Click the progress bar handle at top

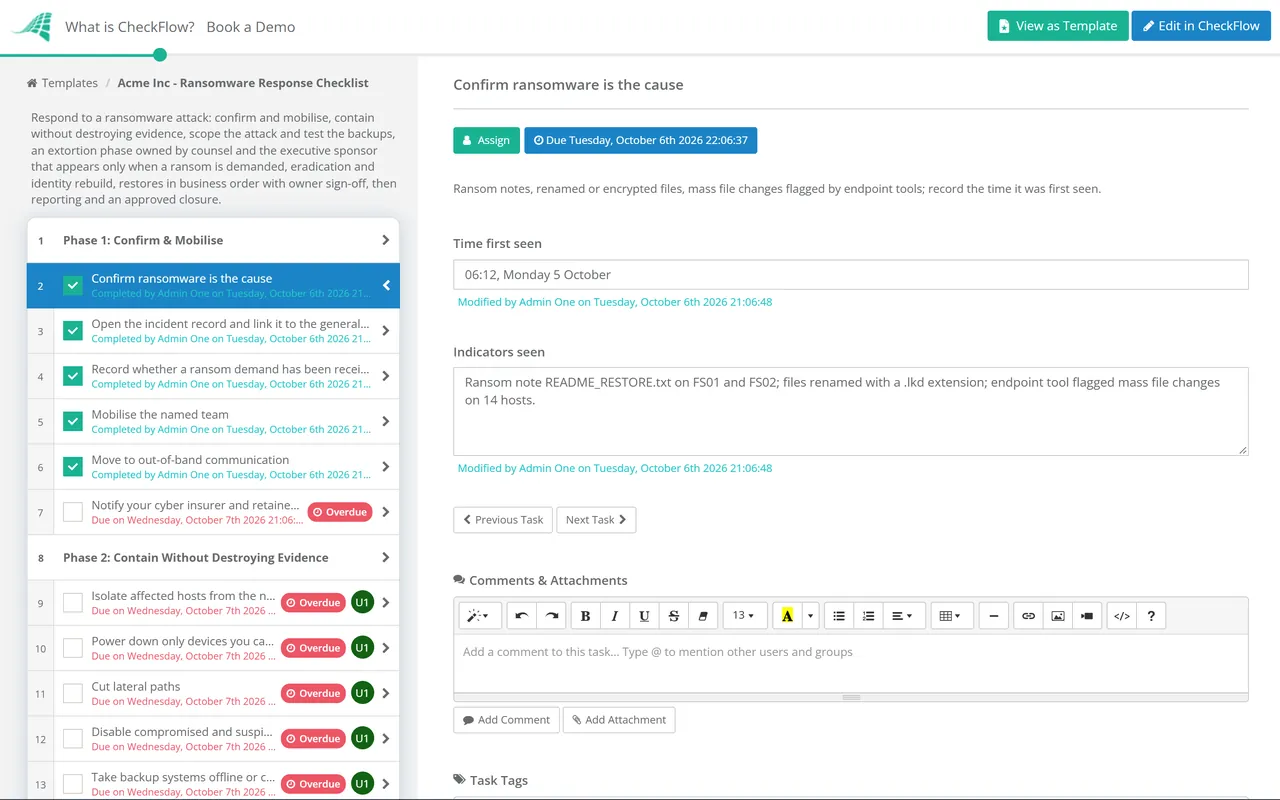point(160,55)
